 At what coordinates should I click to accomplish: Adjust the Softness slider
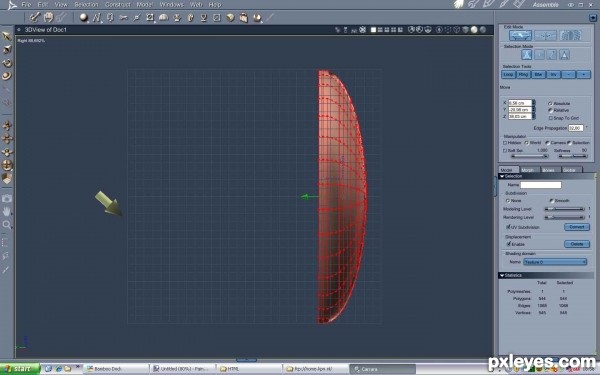click(573, 156)
